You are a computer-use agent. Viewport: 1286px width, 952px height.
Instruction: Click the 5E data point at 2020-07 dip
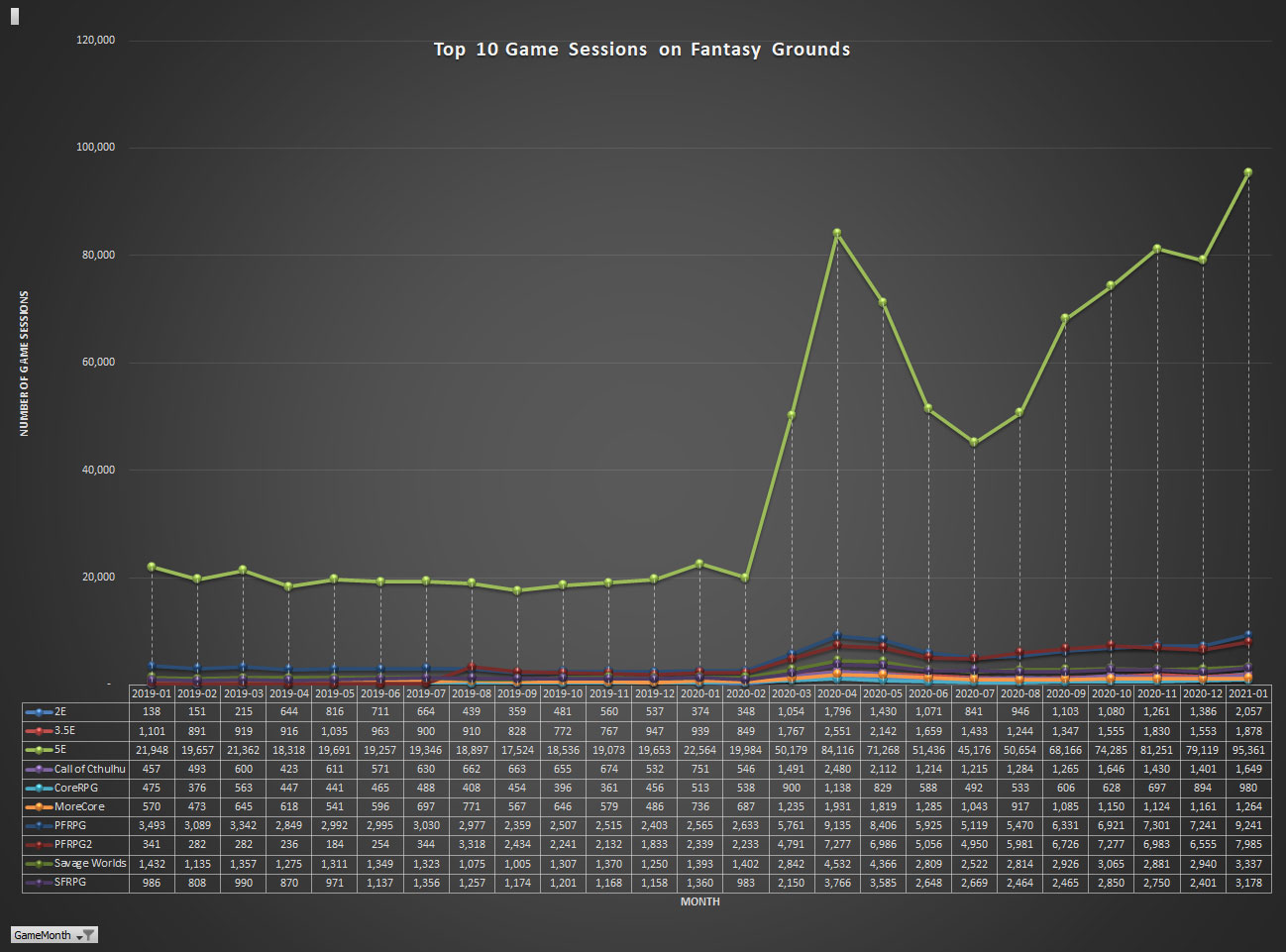974,443
